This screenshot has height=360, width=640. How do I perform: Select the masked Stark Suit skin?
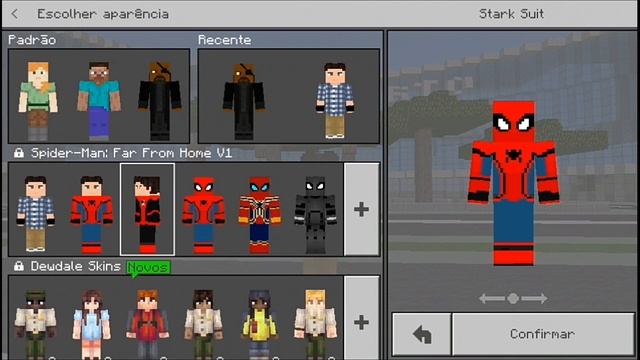point(203,215)
